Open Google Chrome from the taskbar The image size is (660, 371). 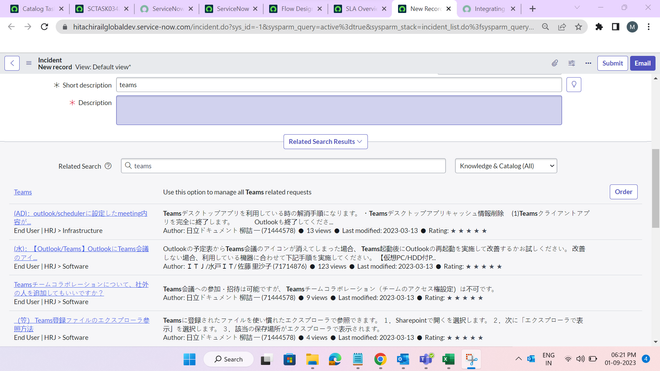(380, 359)
